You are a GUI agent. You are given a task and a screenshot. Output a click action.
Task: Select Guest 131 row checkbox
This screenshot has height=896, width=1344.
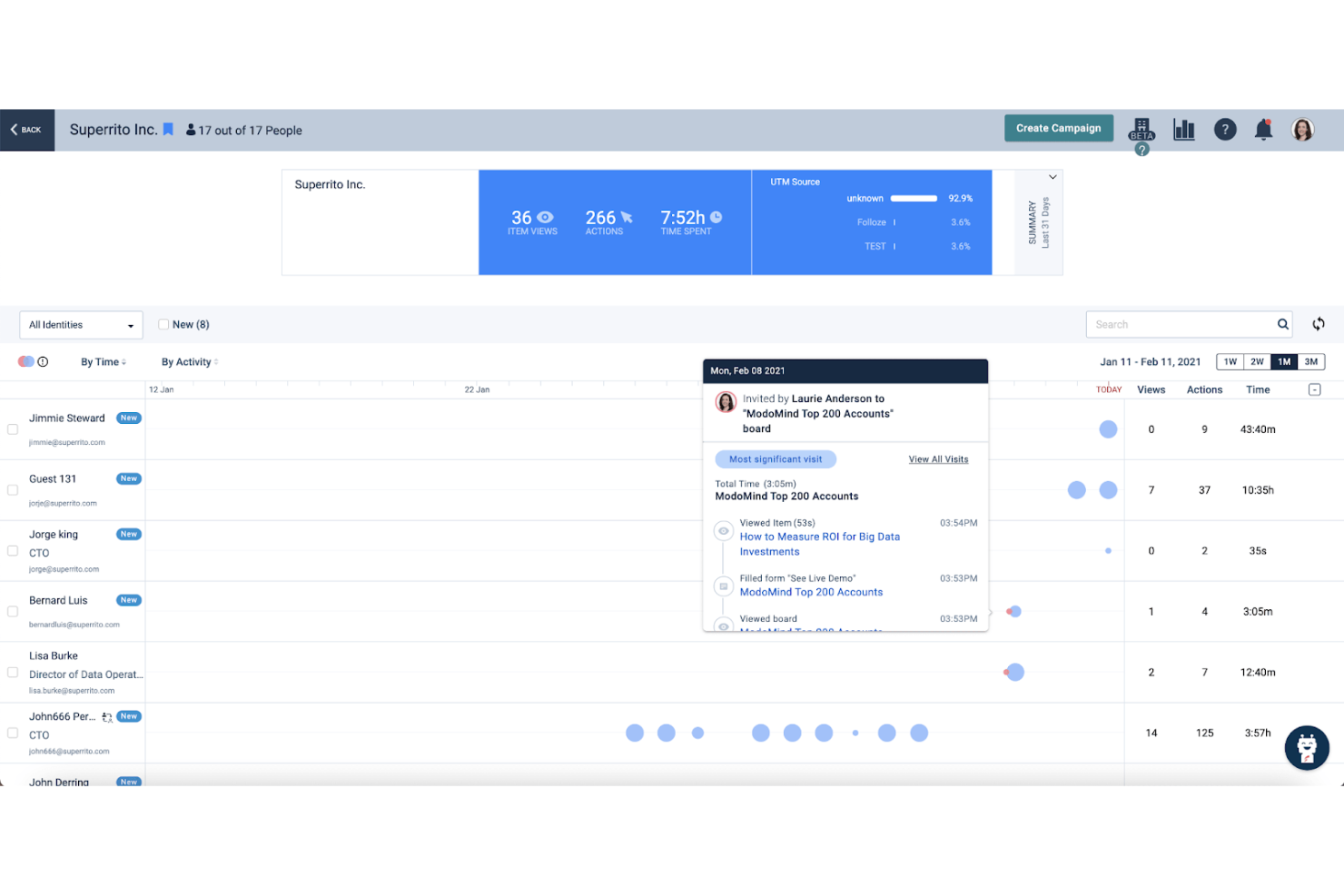tap(13, 490)
